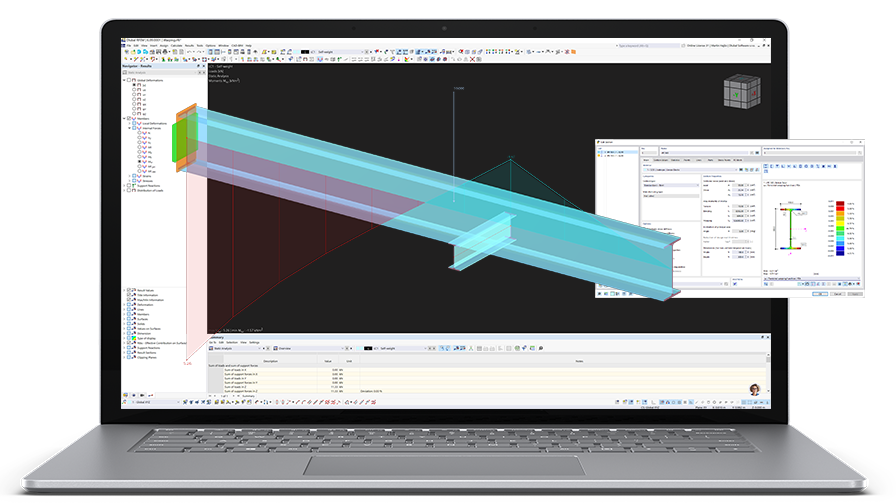Viewport: 896px width, 504px height.
Task: Select the Navigator display tab icon
Action: 134,395
